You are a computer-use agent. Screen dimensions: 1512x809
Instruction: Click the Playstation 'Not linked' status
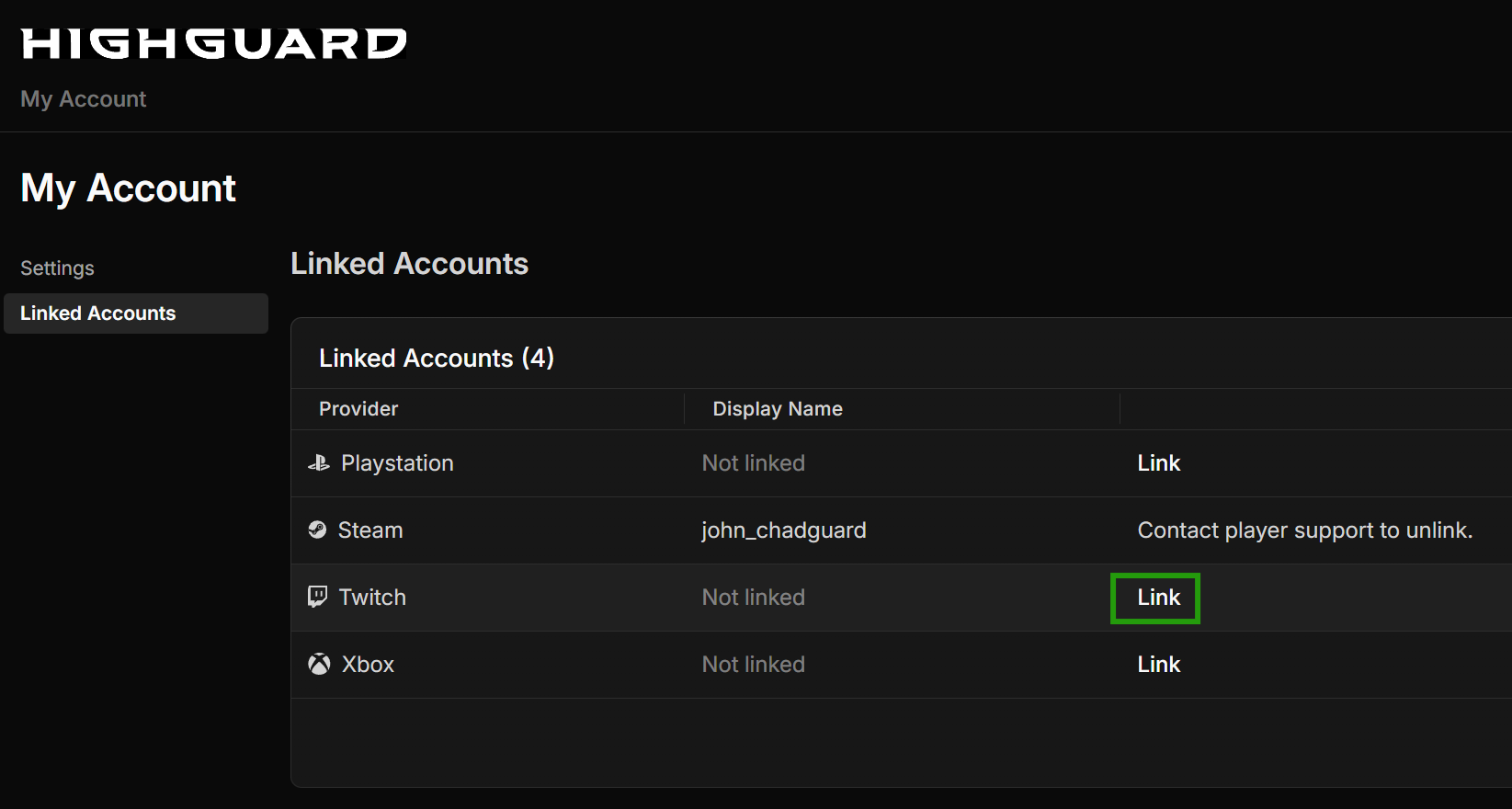(753, 463)
